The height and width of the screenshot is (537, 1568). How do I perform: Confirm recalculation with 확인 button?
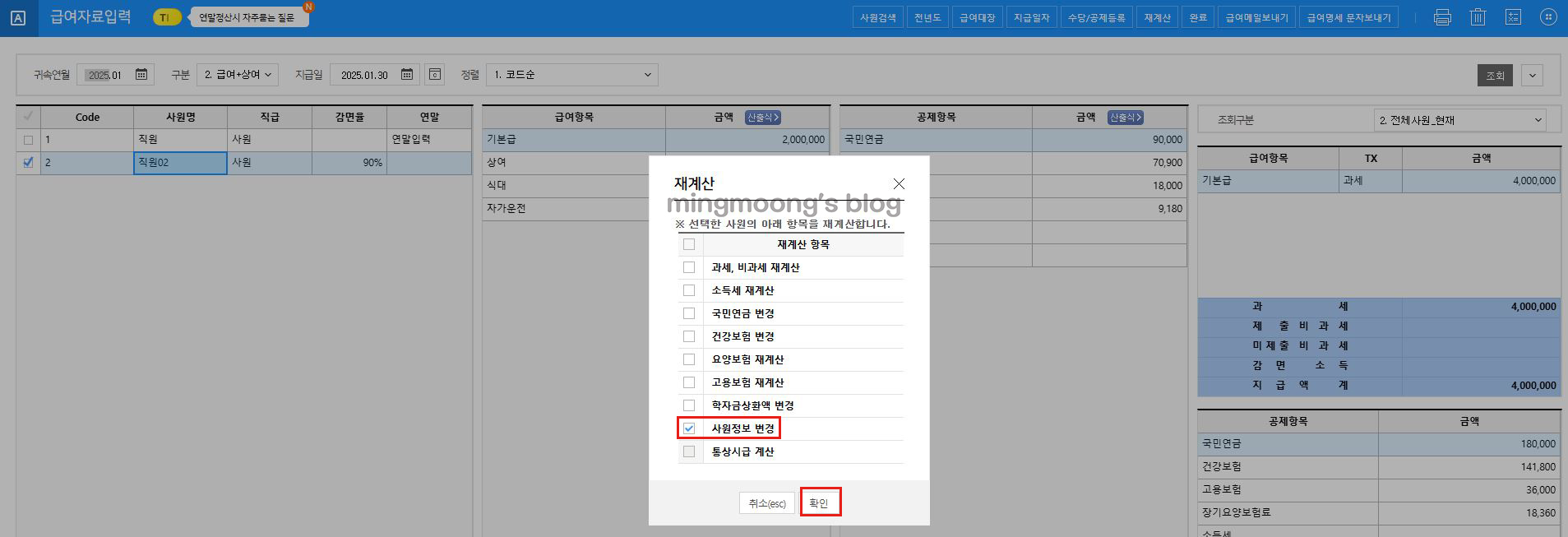coord(819,503)
